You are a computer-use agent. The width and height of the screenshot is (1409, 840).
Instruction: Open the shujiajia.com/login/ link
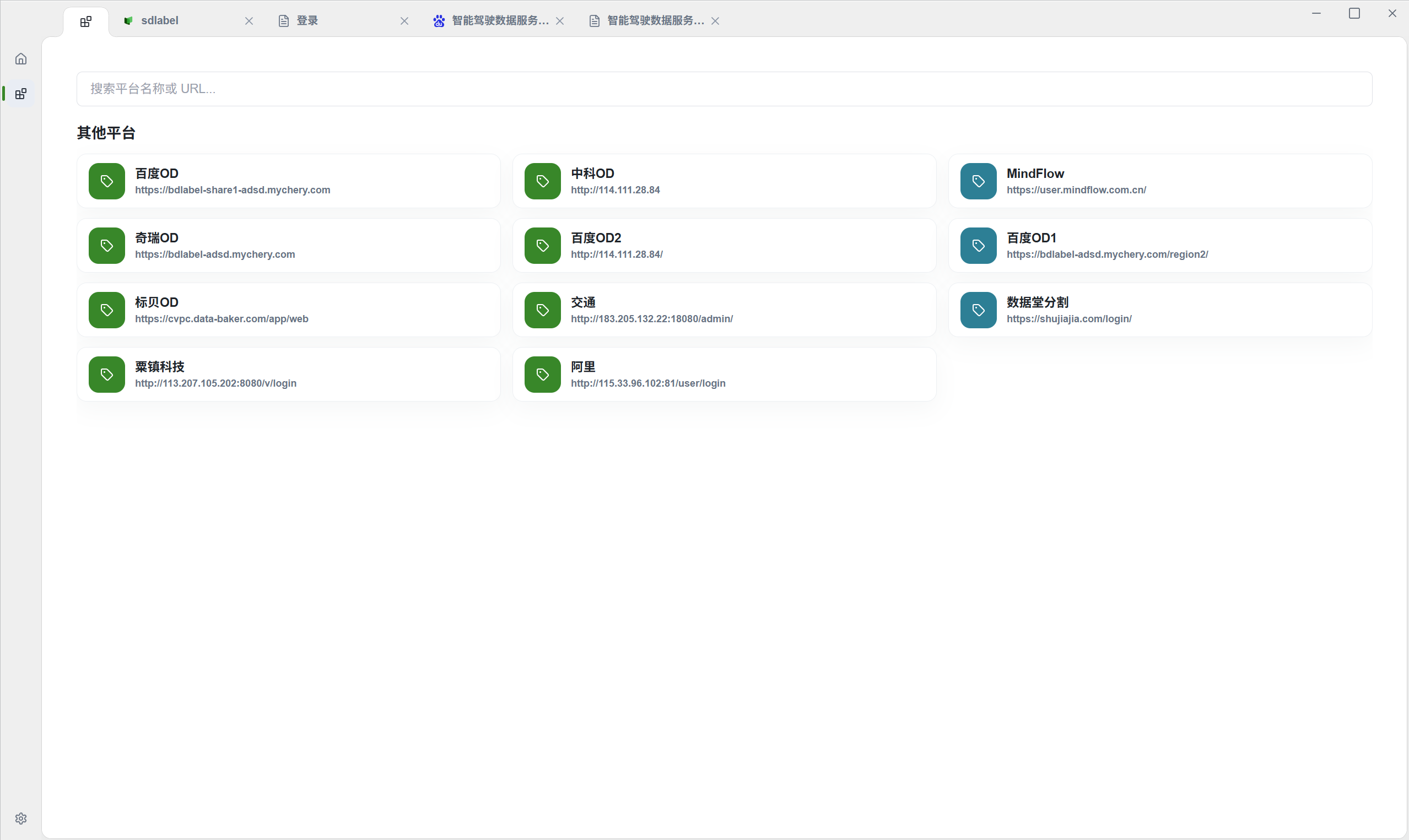coord(1070,319)
